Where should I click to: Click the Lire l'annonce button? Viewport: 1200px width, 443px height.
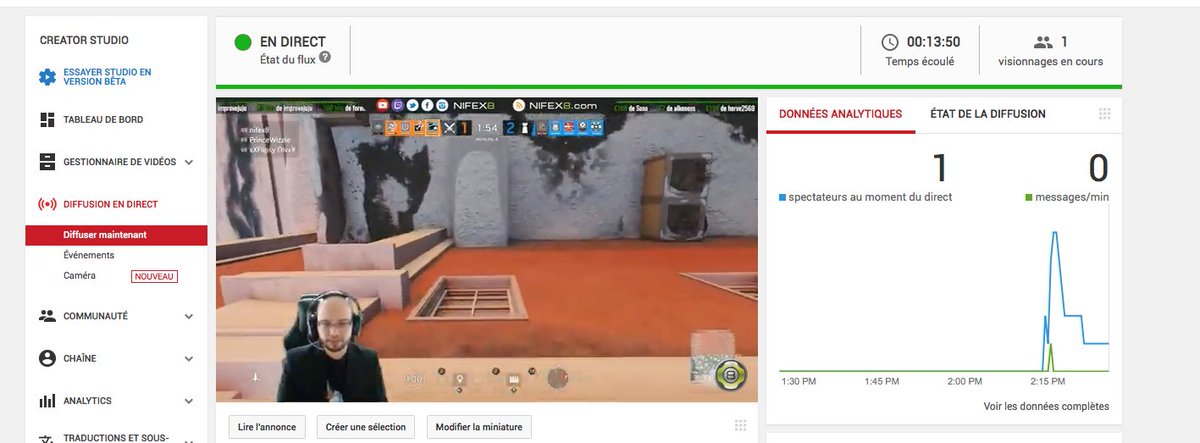(267, 427)
